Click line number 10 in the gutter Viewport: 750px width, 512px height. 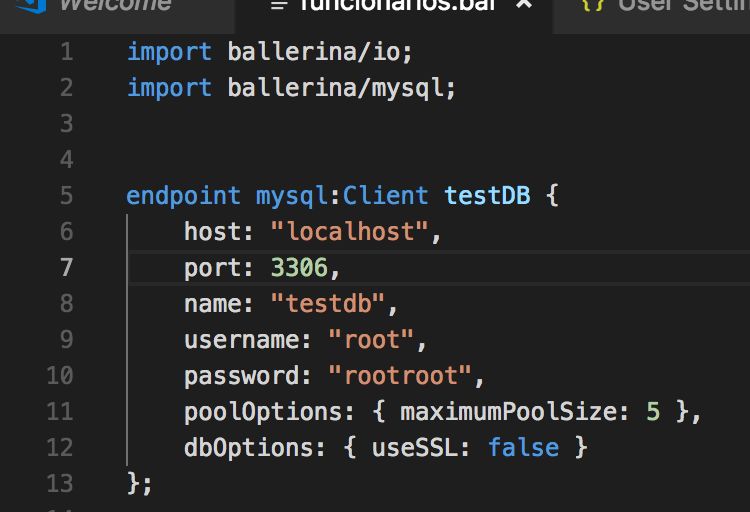pos(60,376)
